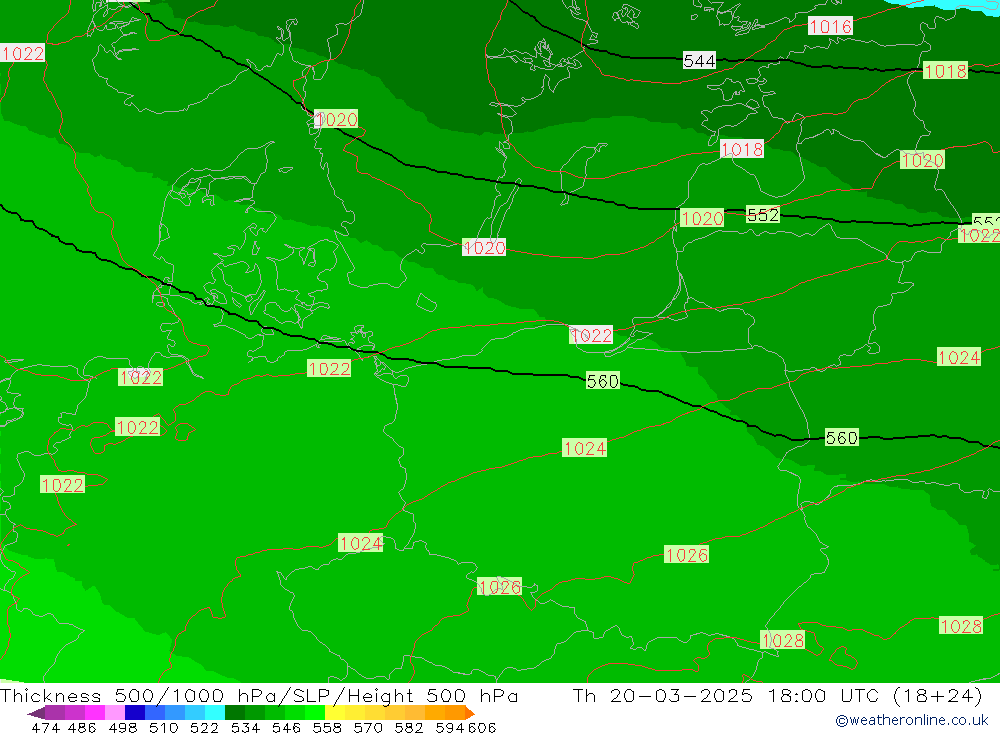Click the light pink legend swatch above 498

point(115,713)
